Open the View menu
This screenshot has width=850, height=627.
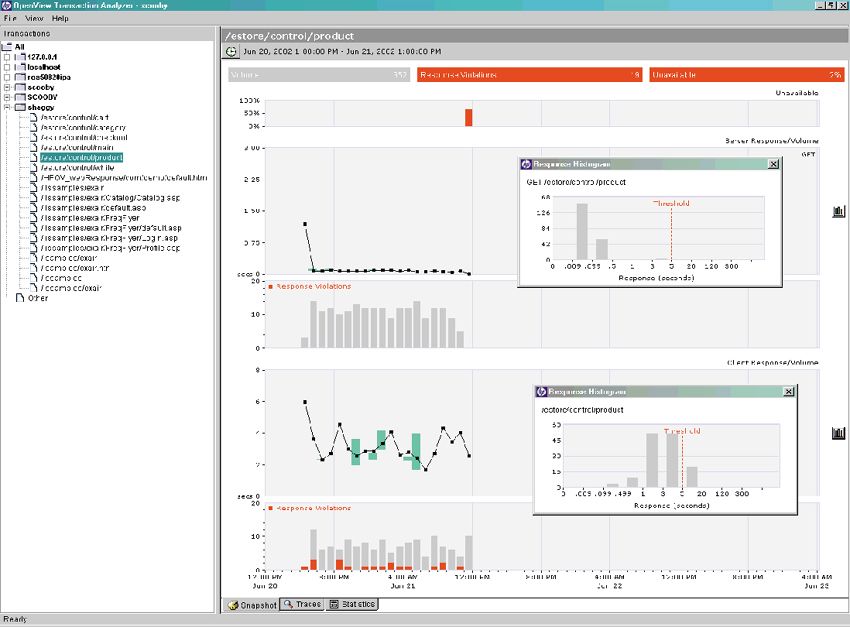pos(34,18)
